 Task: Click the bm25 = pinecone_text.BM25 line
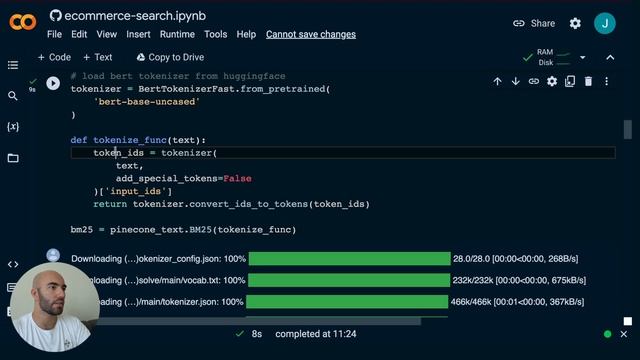[x=183, y=229]
